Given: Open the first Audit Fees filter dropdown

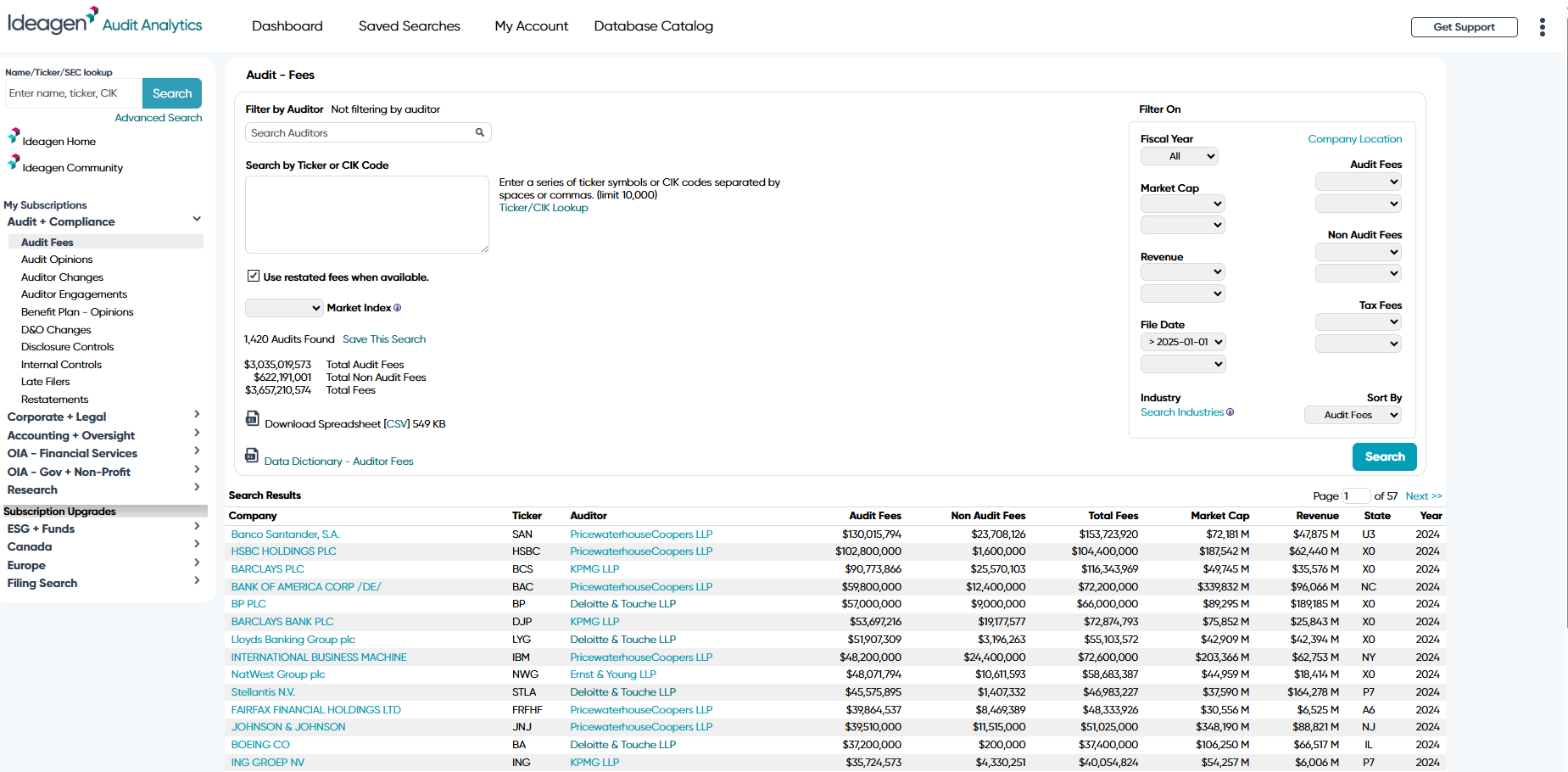Looking at the screenshot, I should pyautogui.click(x=1359, y=182).
